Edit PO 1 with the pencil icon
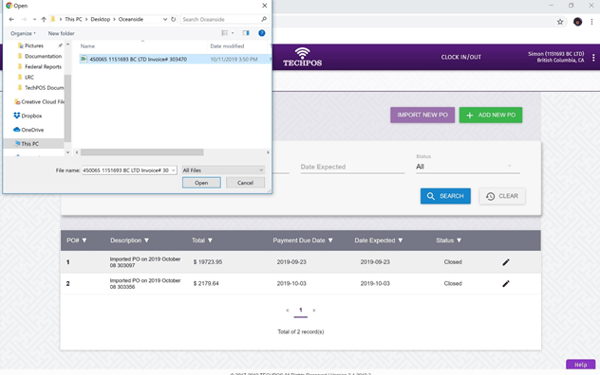The height and width of the screenshot is (375, 600). [x=506, y=262]
